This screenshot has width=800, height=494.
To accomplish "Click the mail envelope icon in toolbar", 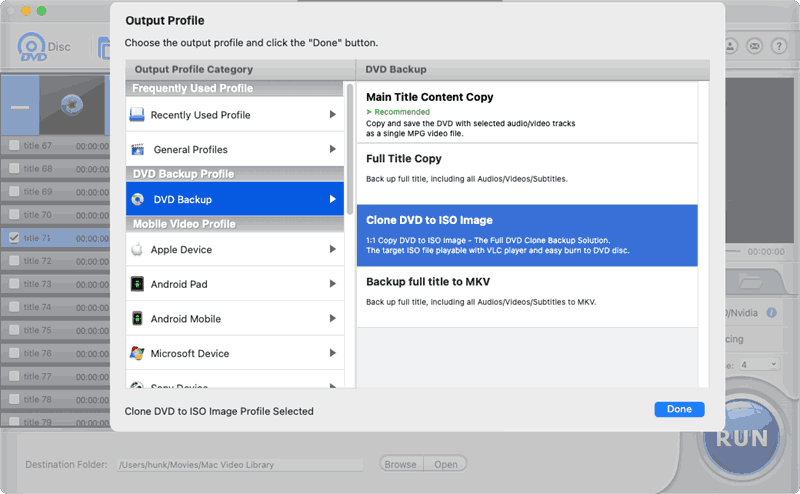I will pyautogui.click(x=754, y=46).
